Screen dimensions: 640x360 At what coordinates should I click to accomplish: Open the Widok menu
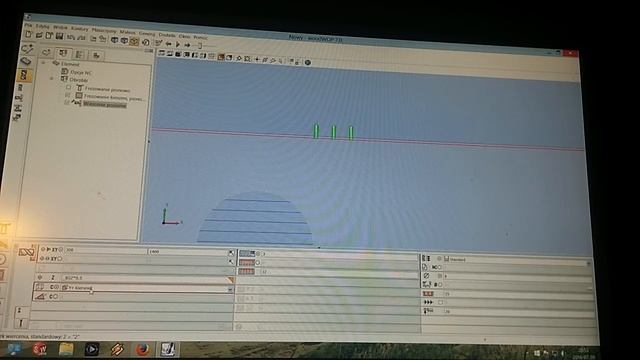click(60, 27)
